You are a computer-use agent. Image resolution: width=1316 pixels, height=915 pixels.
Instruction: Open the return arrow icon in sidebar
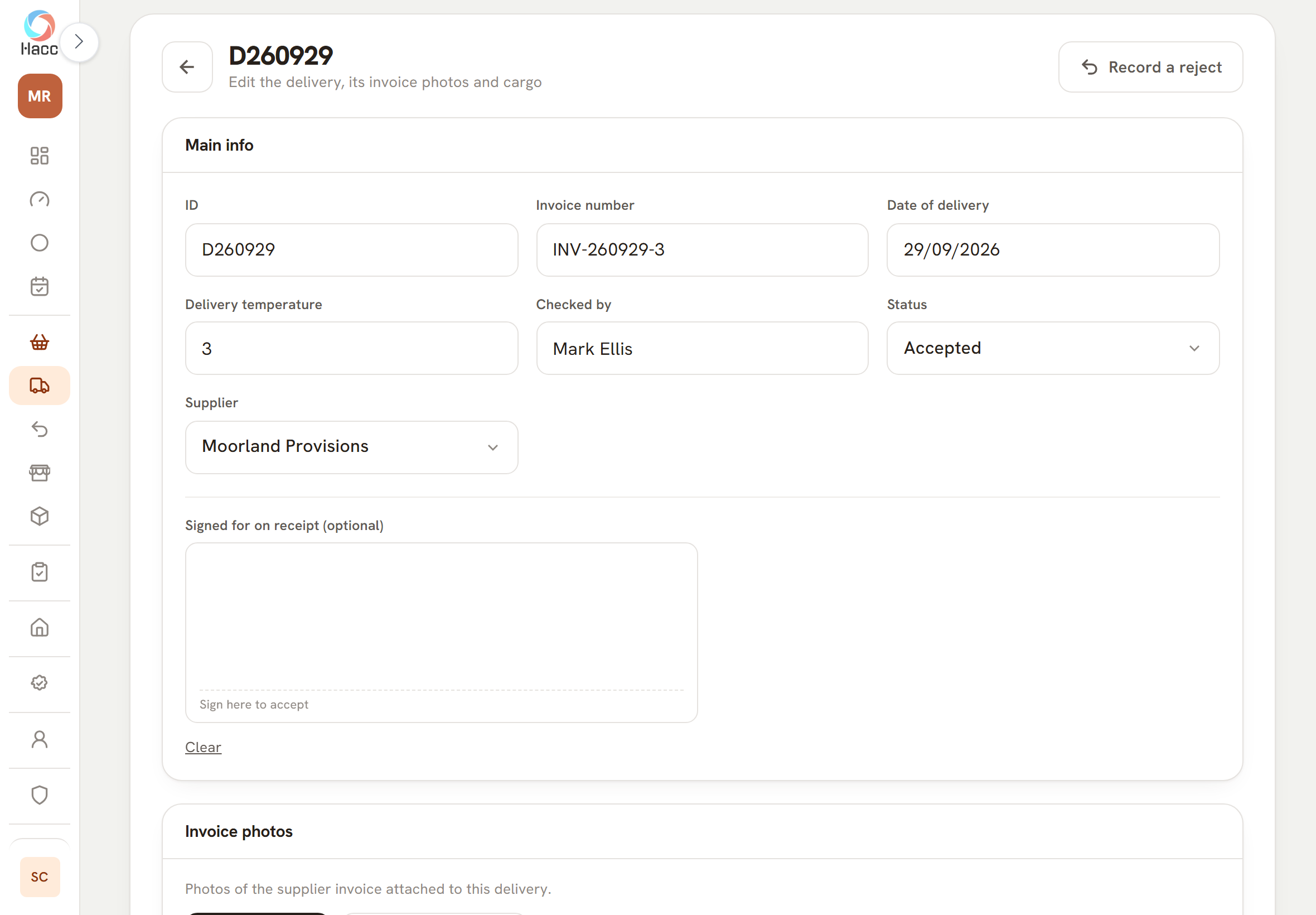[x=40, y=430]
